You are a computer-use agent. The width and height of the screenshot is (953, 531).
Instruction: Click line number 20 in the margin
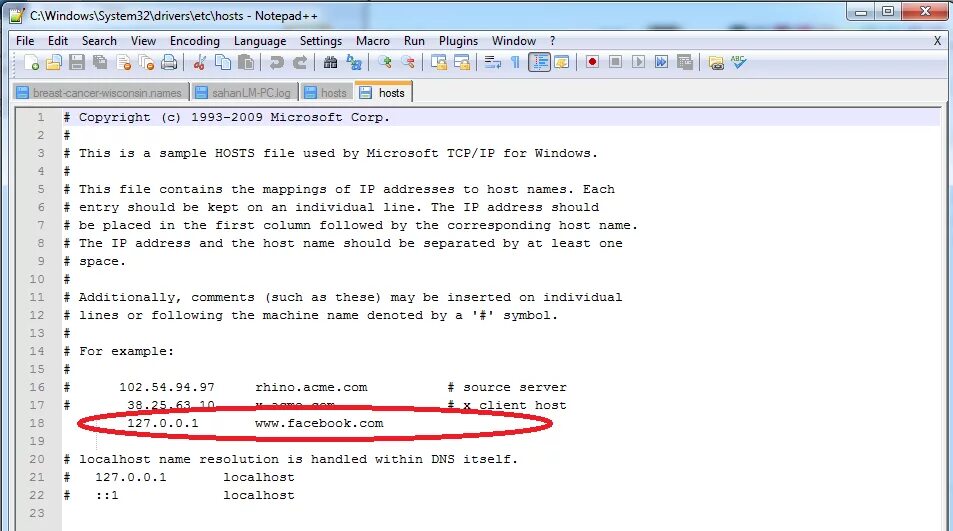[x=37, y=459]
